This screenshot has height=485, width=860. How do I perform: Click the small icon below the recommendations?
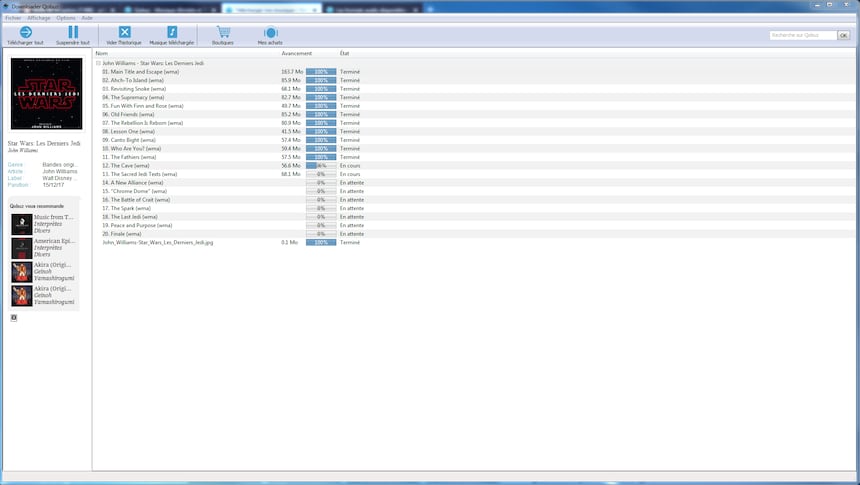pos(14,318)
